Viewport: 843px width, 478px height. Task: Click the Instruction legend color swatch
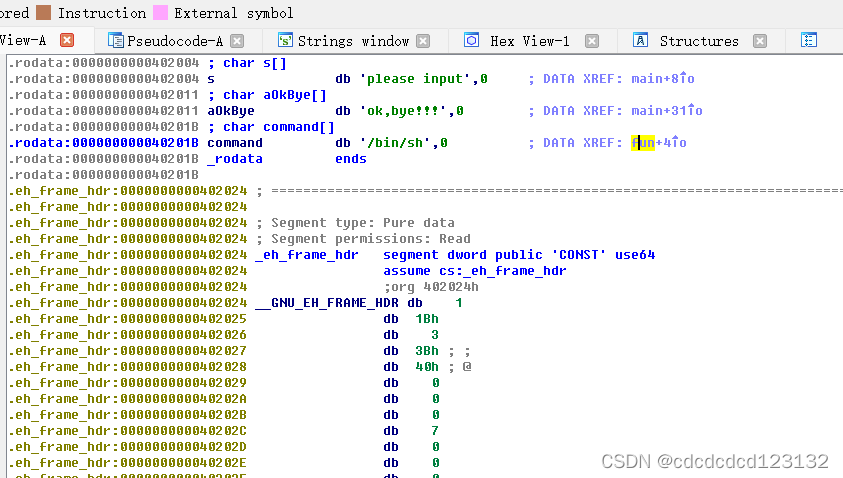pyautogui.click(x=44, y=12)
